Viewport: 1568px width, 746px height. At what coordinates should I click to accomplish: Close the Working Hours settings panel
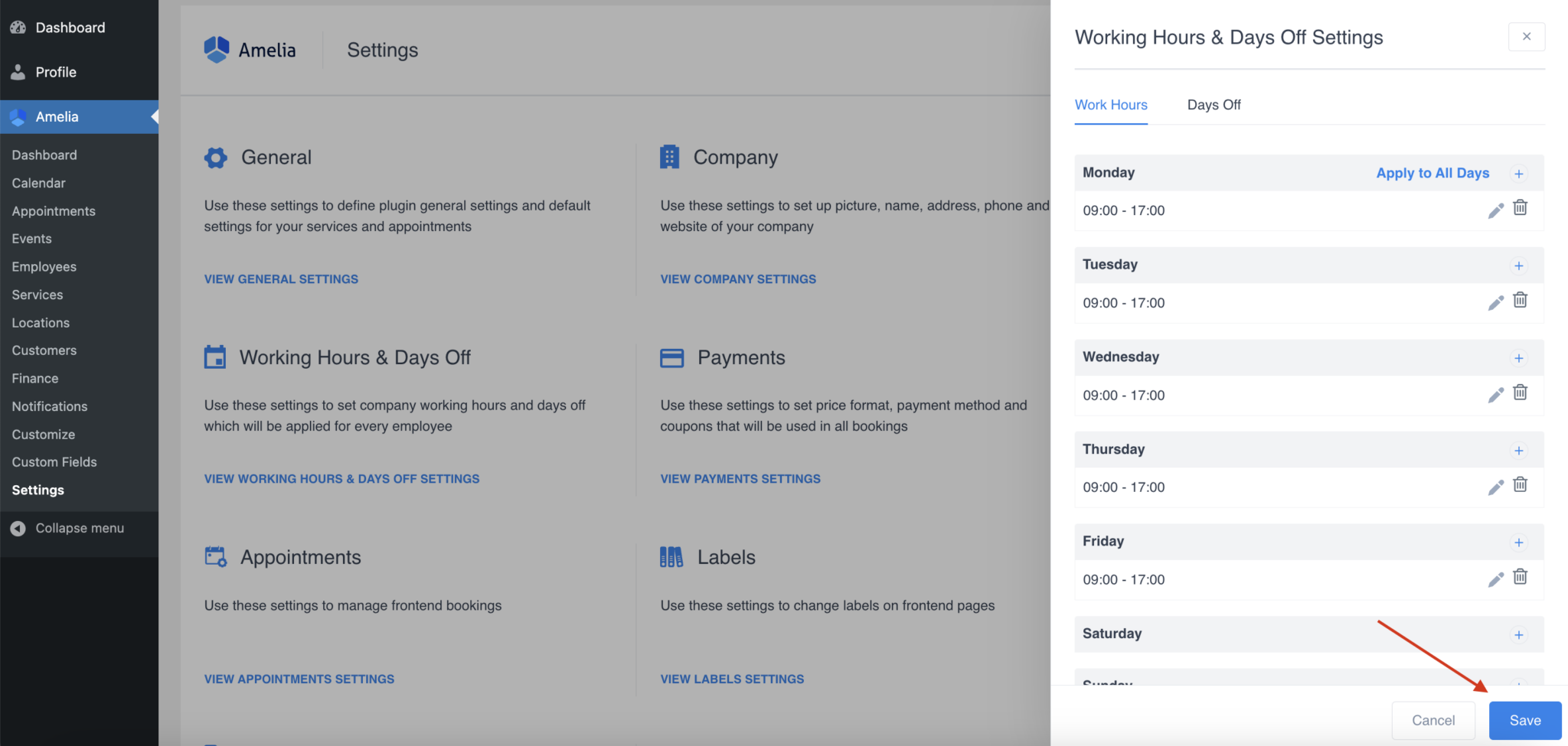pos(1527,36)
